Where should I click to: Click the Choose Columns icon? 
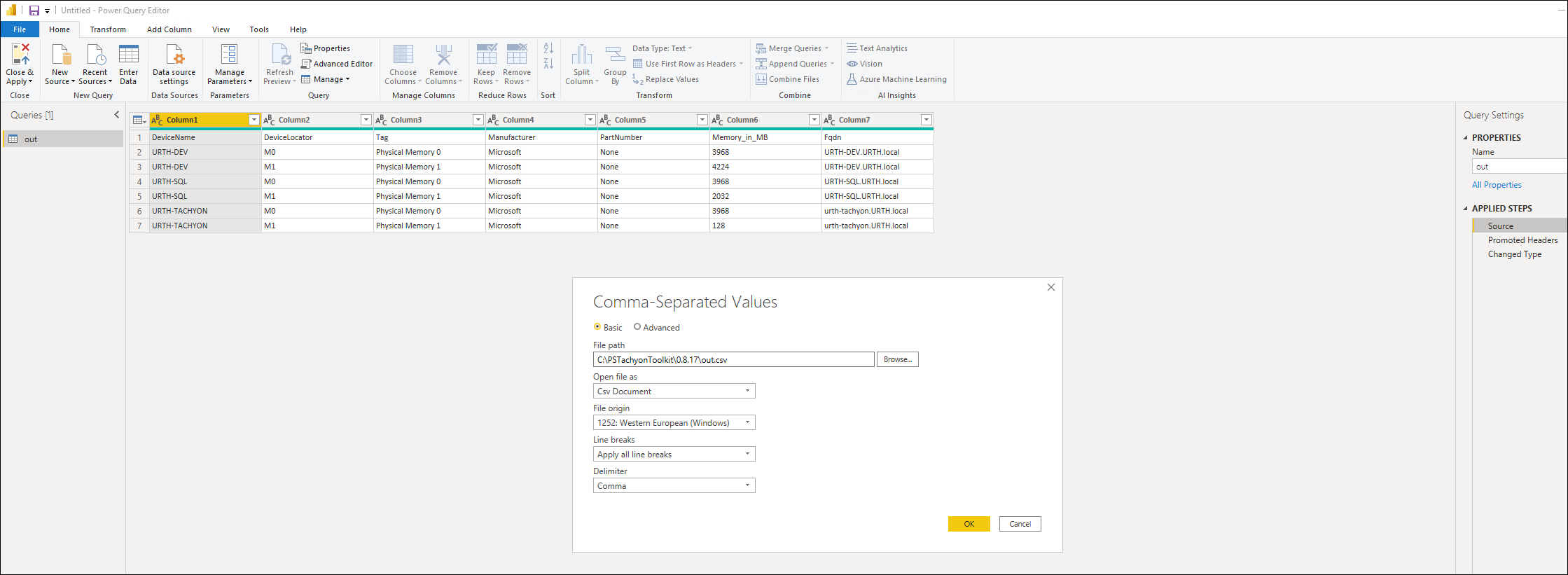[403, 55]
